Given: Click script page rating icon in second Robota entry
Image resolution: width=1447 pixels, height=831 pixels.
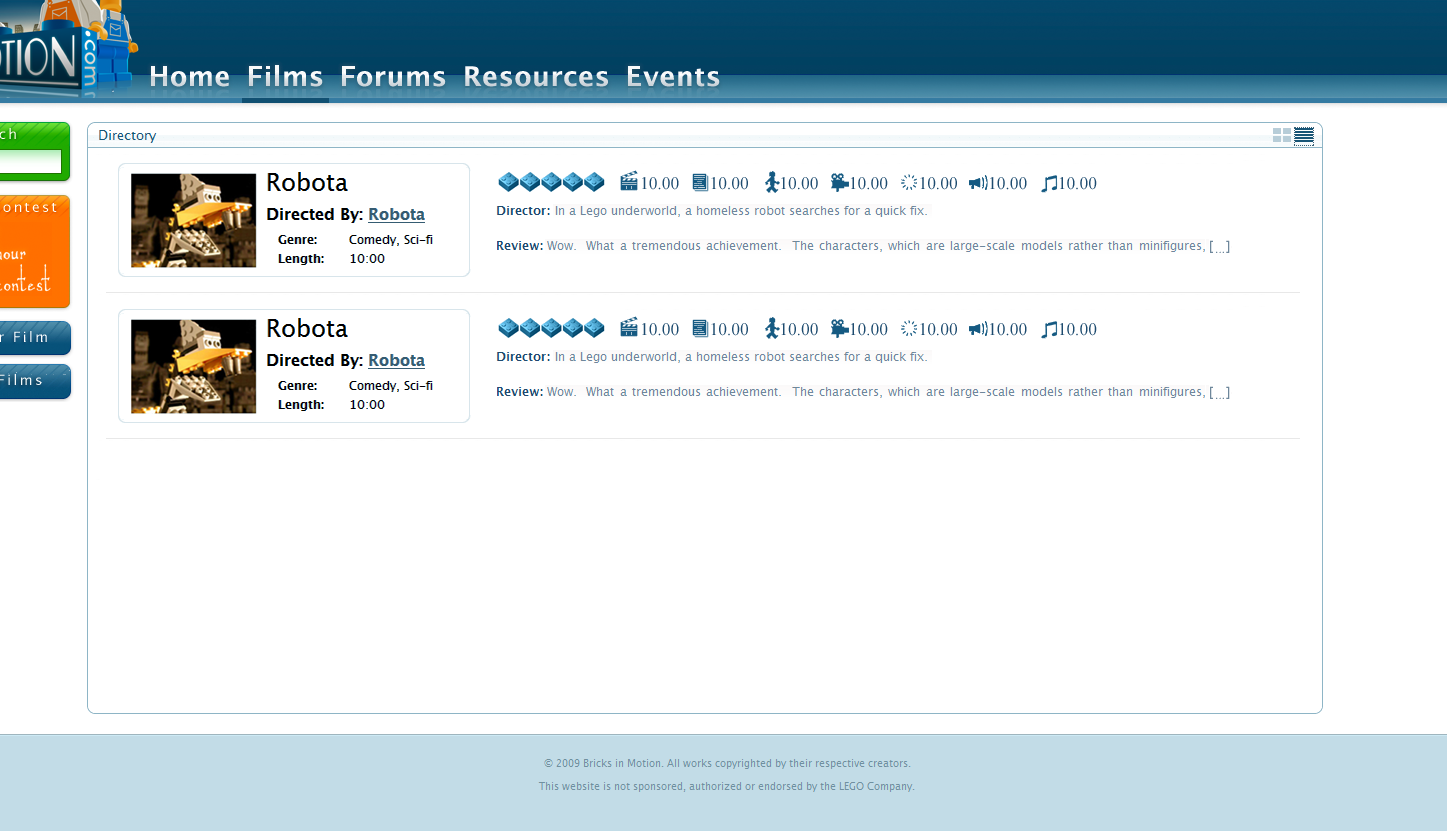Looking at the screenshot, I should point(700,328).
